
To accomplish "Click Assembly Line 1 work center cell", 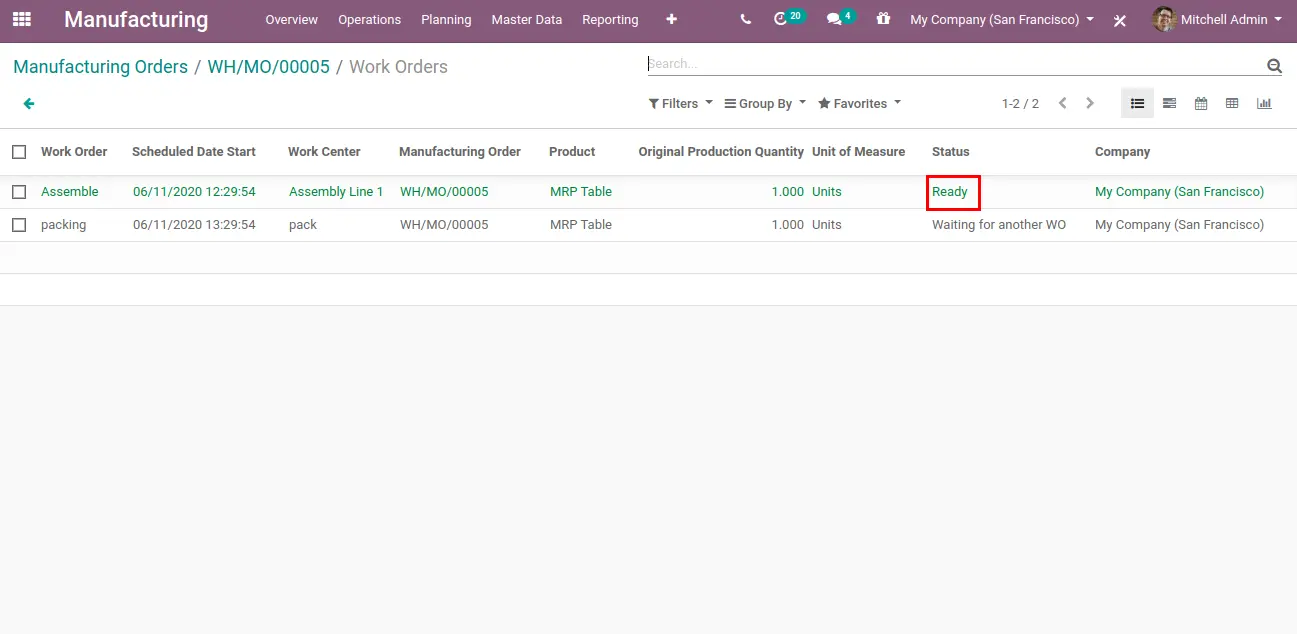I will click(336, 192).
